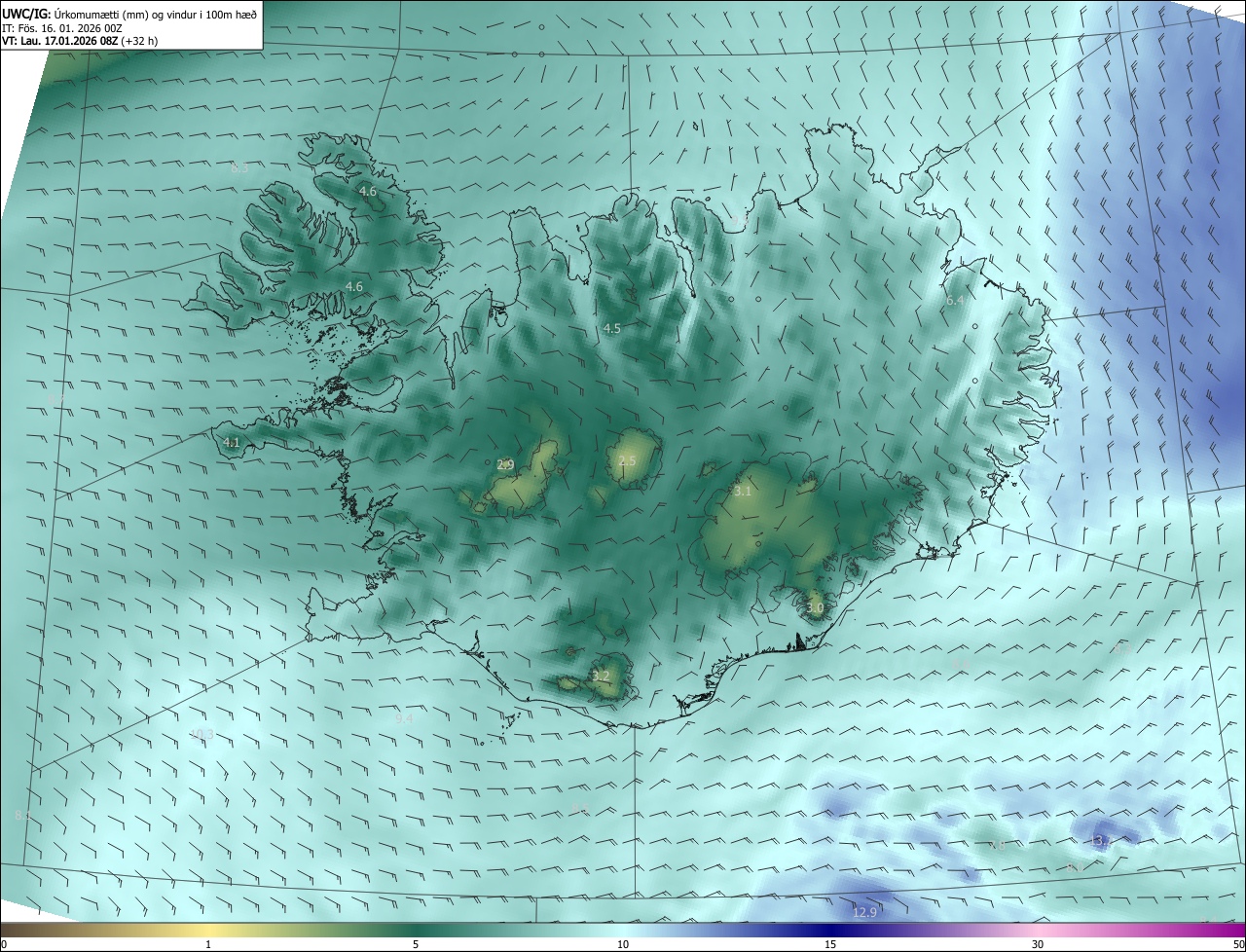Click the 9.4 value label over the sea

[404, 719]
